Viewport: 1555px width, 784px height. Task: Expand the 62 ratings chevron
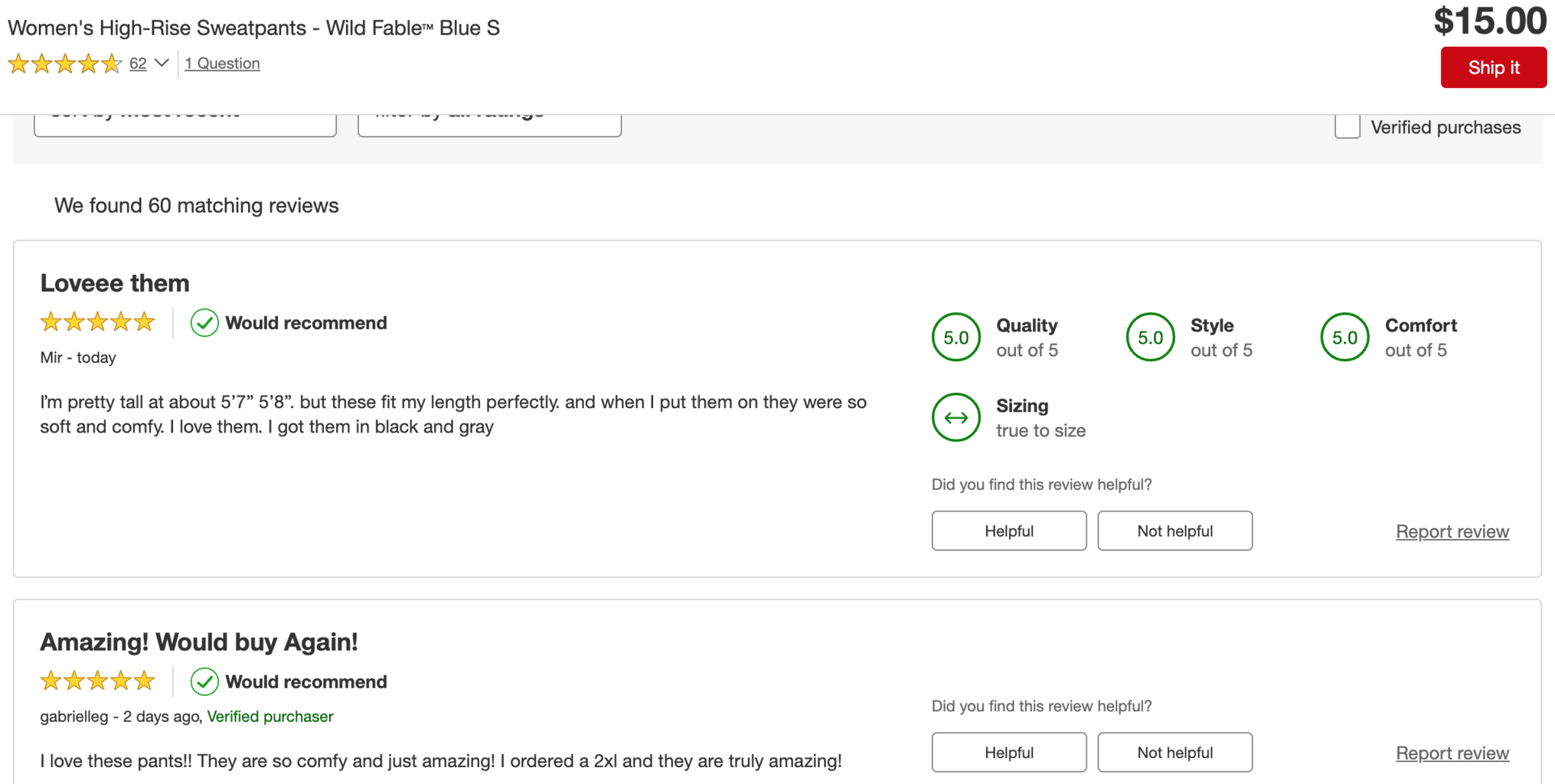pyautogui.click(x=162, y=63)
